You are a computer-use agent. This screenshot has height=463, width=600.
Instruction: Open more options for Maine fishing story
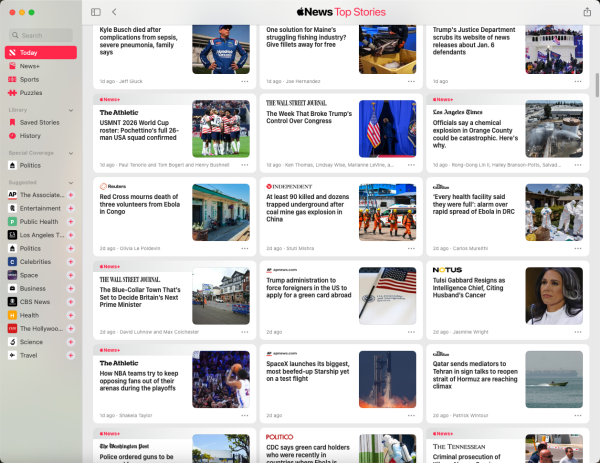(411, 82)
